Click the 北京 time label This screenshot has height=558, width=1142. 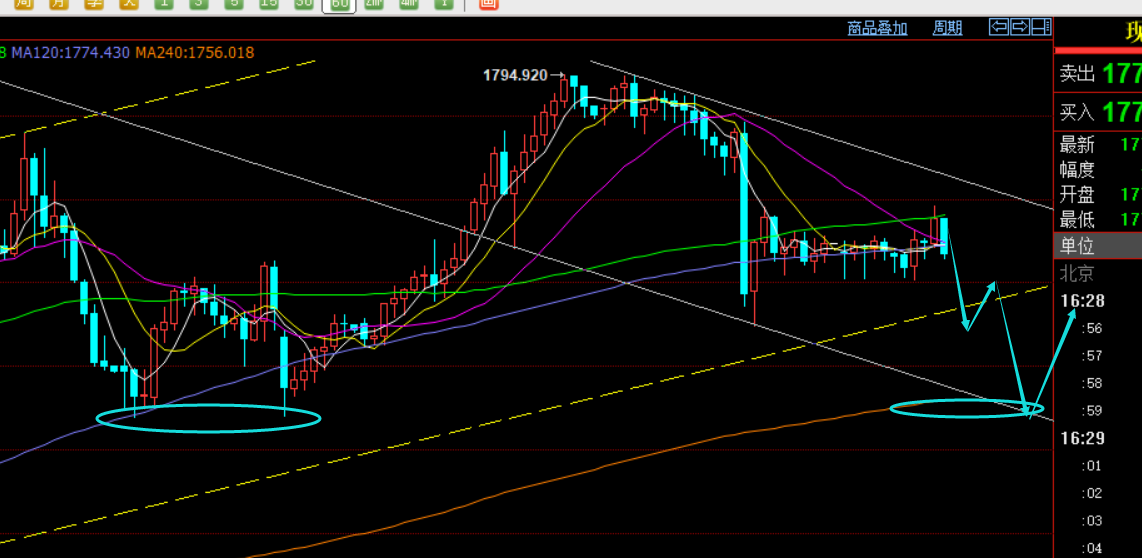pos(1076,274)
